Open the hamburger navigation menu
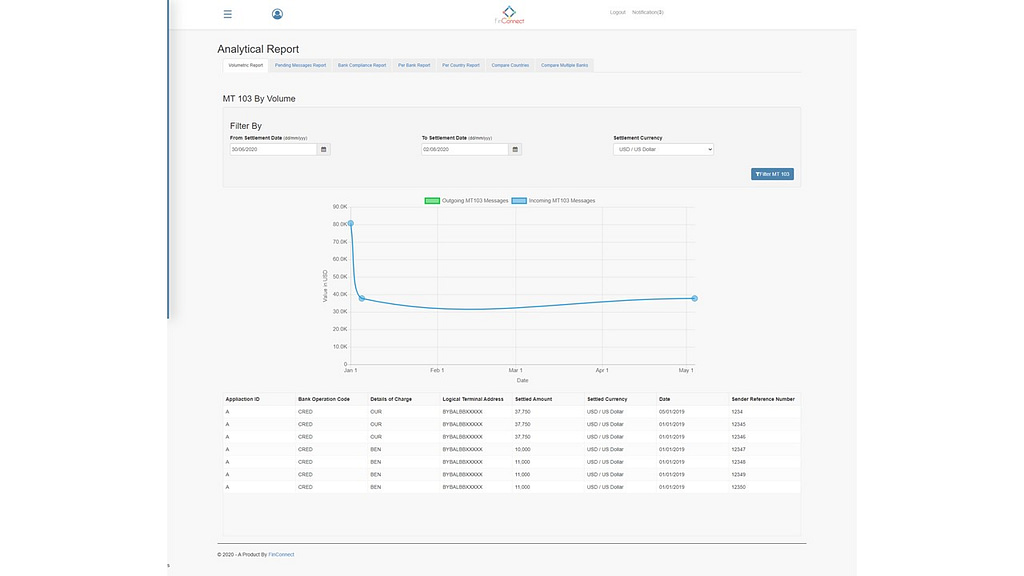 pos(228,14)
